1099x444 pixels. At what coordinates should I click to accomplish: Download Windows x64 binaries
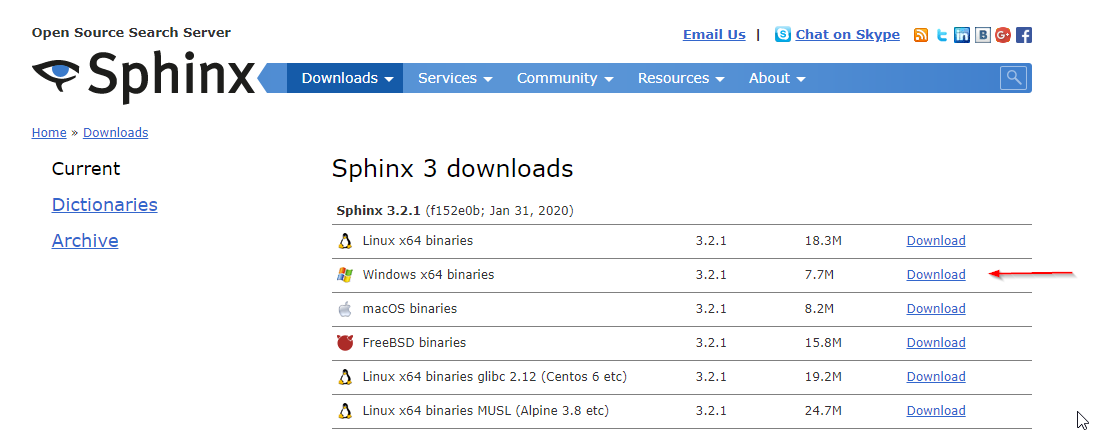936,275
